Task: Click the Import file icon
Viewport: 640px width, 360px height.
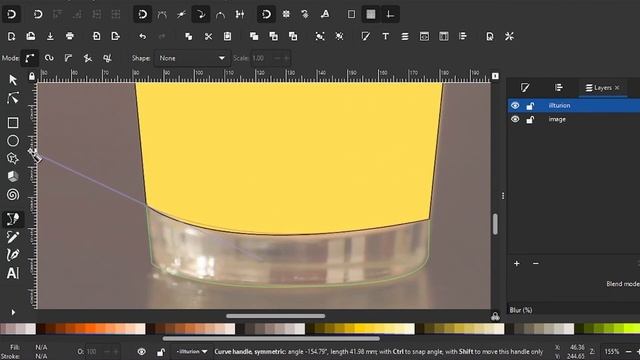Action: pos(96,36)
